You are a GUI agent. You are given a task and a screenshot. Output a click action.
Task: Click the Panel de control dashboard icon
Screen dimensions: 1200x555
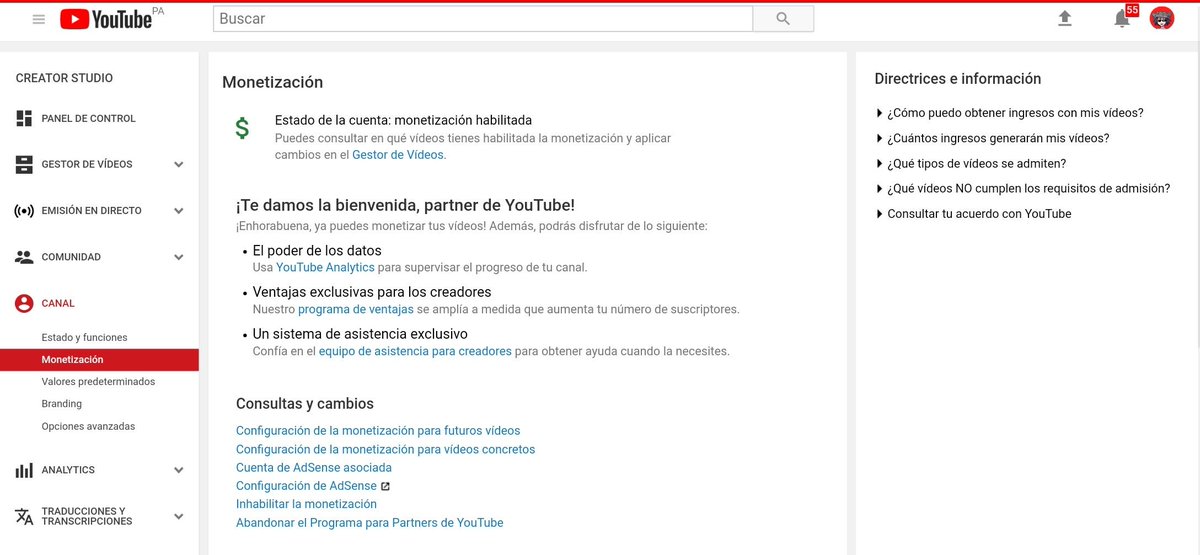pos(24,119)
